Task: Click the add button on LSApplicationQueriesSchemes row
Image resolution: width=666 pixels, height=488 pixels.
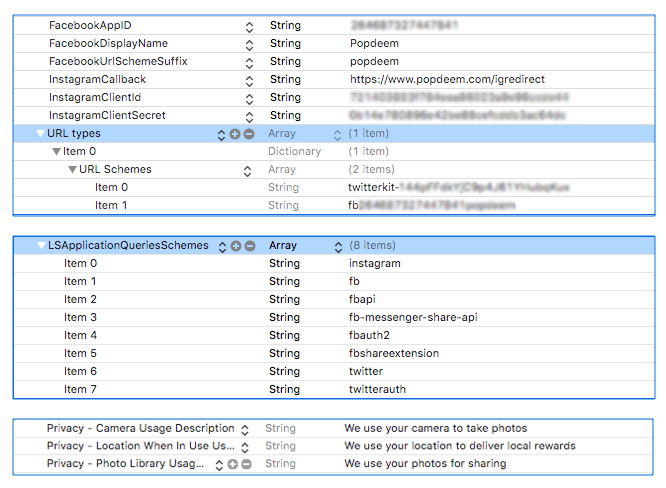Action: coord(236,246)
